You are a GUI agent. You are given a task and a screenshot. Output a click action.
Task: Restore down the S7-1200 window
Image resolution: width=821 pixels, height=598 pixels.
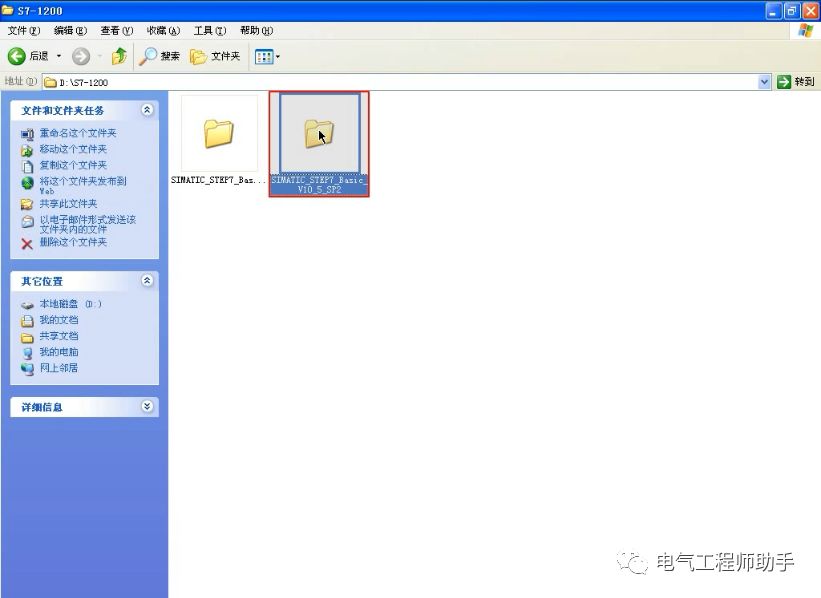[x=792, y=10]
